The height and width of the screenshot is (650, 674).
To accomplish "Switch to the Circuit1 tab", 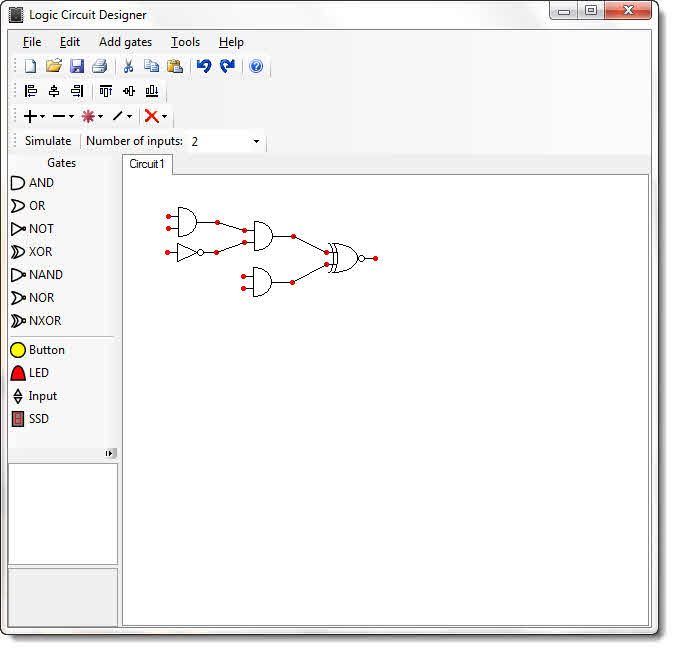I will pyautogui.click(x=147, y=164).
